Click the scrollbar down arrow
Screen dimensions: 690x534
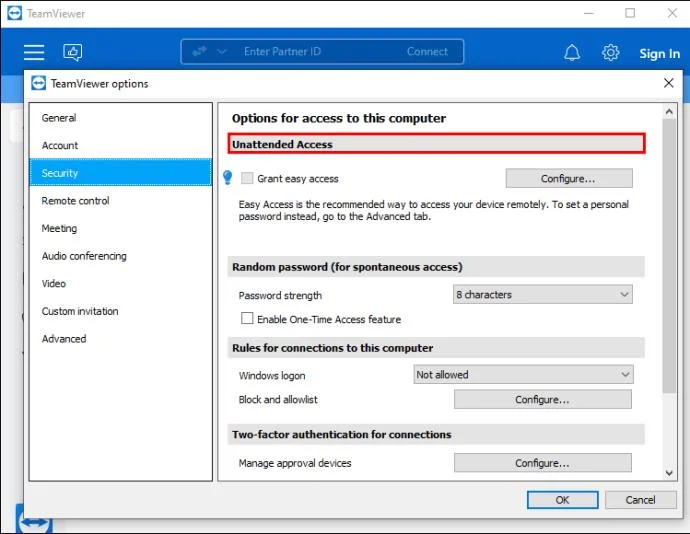tap(669, 473)
